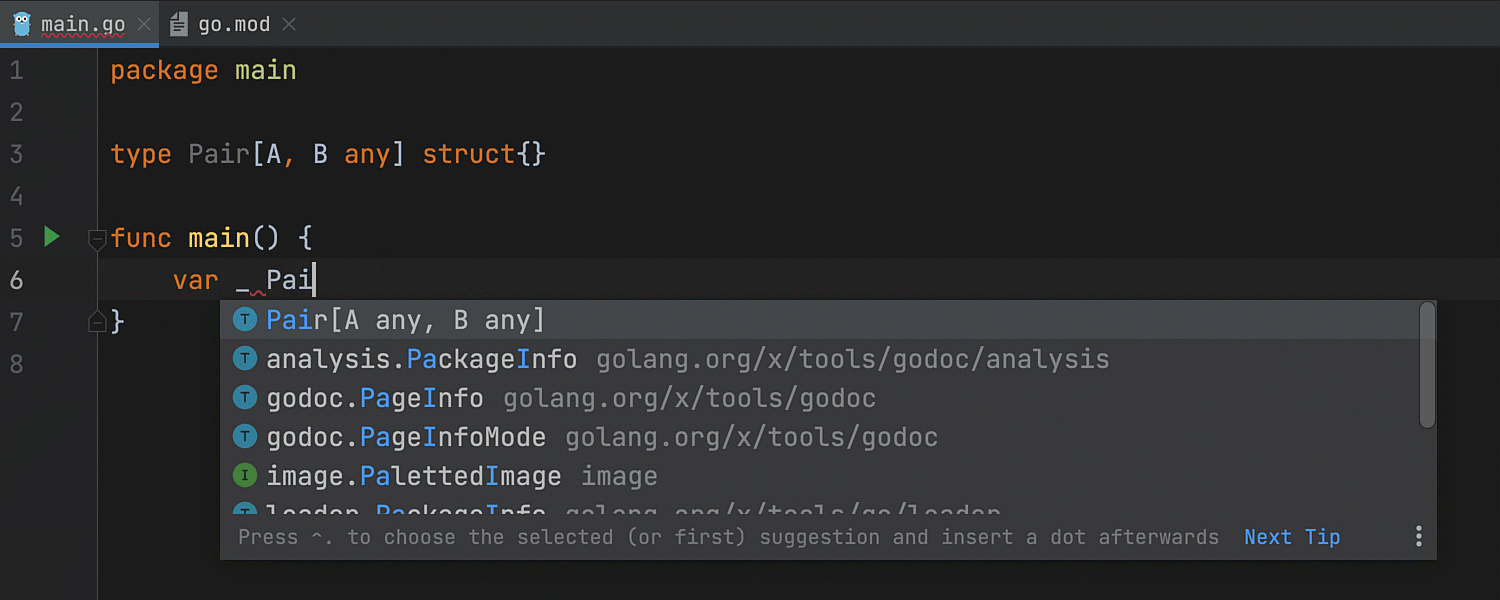Close the go.mod tab
This screenshot has height=600, width=1500.
[x=289, y=24]
